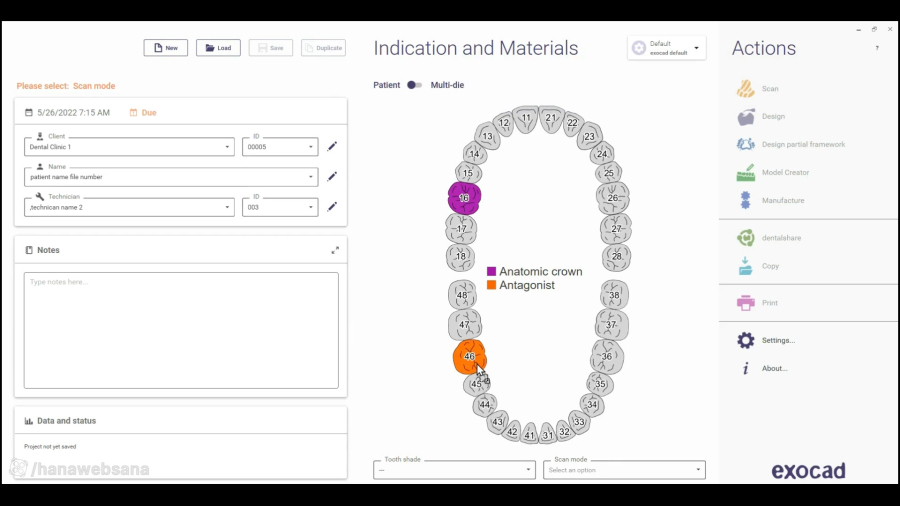900x506 pixels.
Task: Select the Manufacture action icon
Action: coord(745,201)
